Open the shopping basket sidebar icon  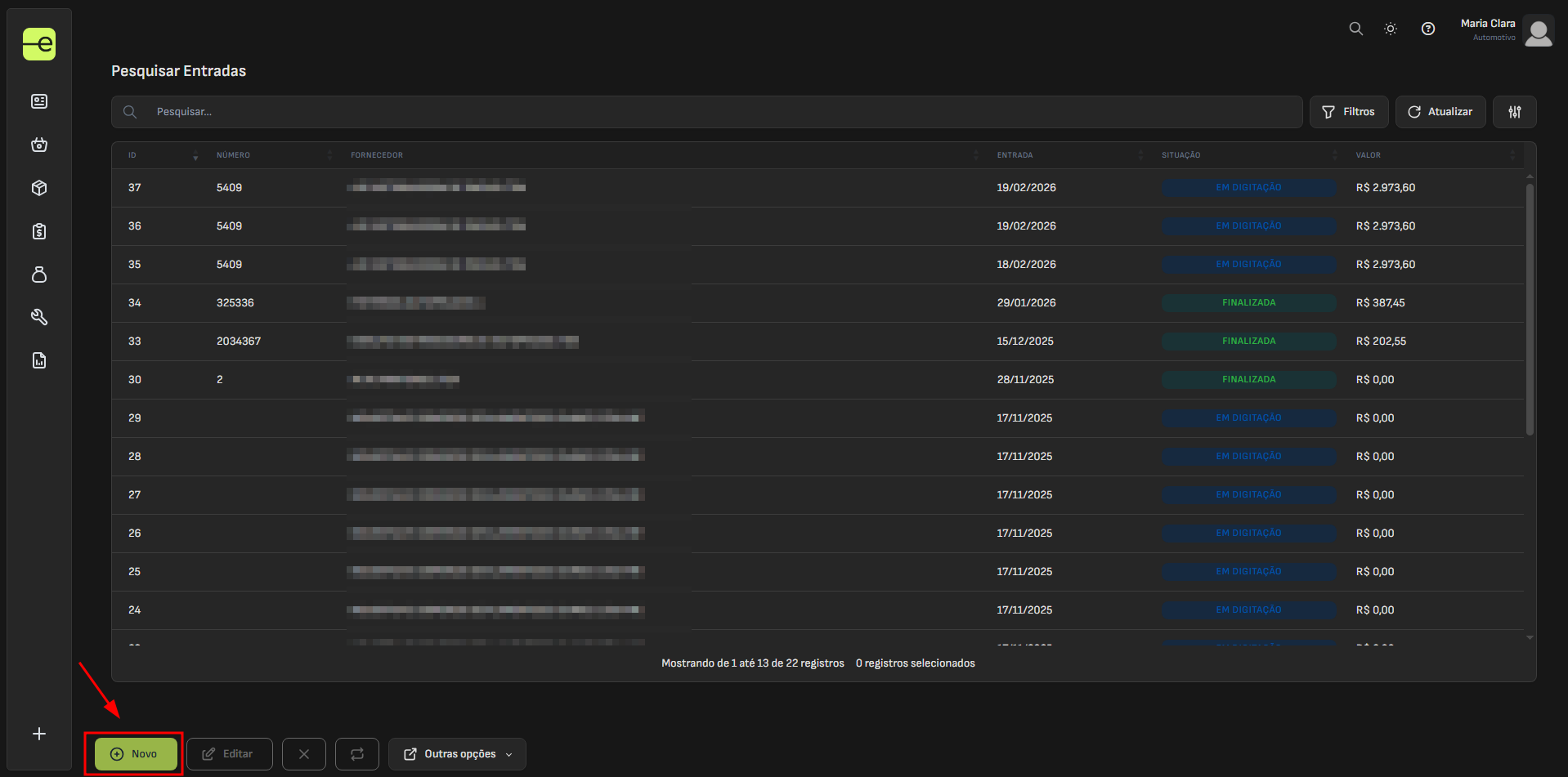point(39,145)
